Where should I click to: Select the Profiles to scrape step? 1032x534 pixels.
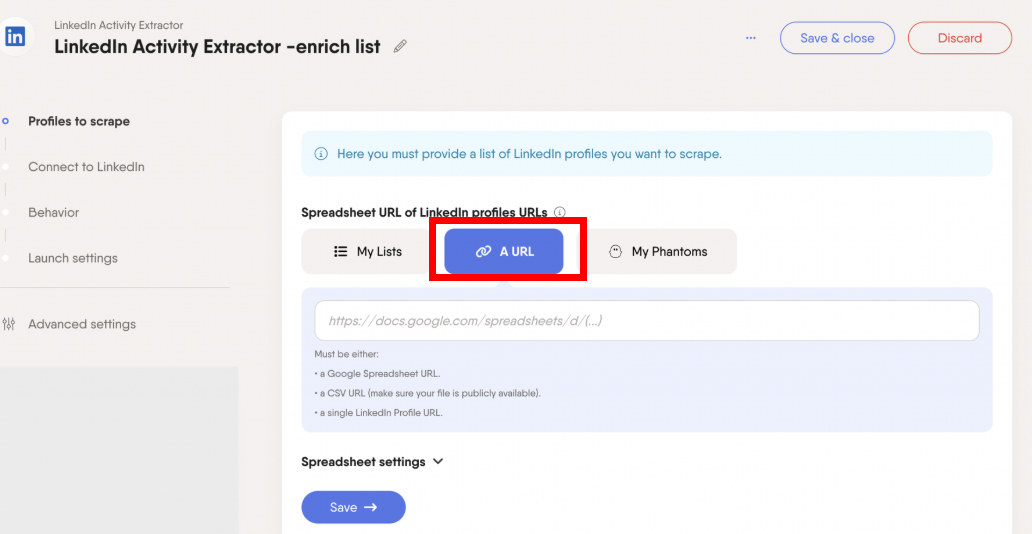point(79,121)
